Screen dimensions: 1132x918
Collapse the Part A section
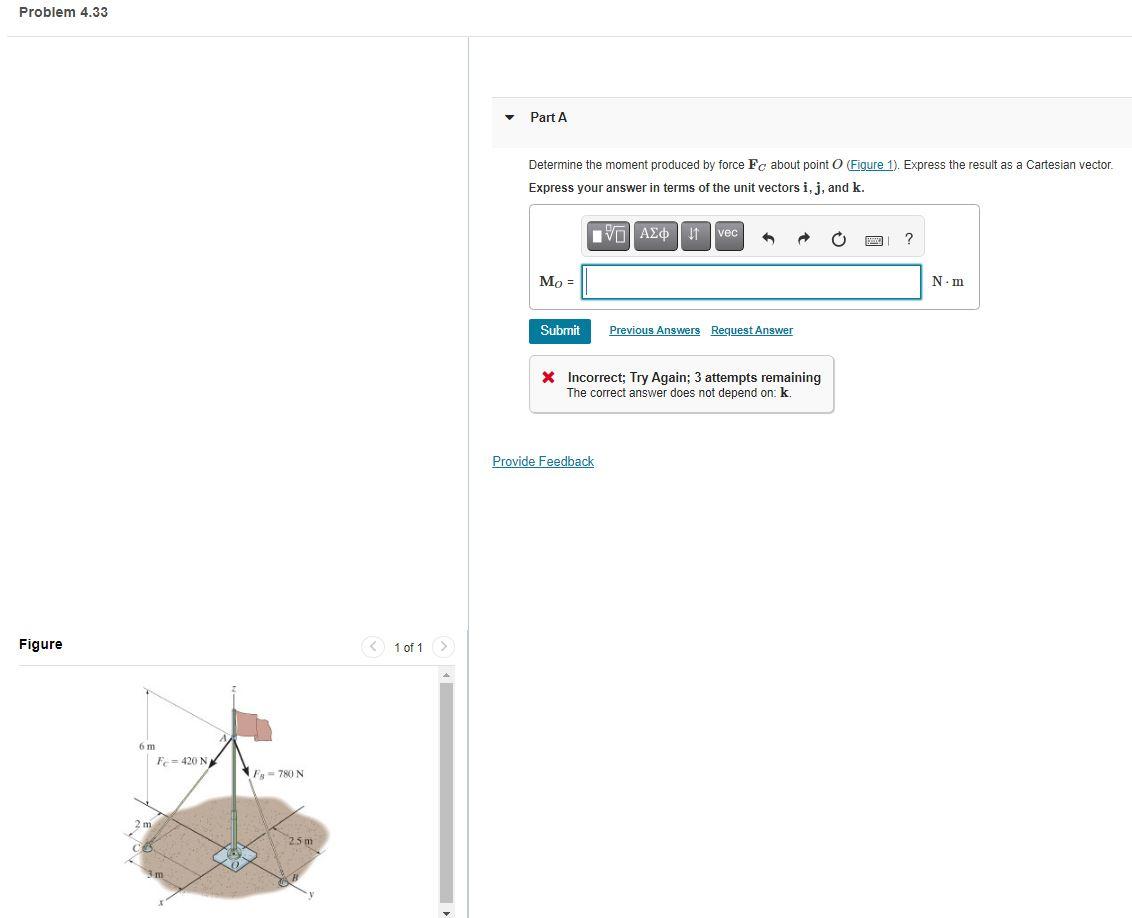(x=510, y=117)
